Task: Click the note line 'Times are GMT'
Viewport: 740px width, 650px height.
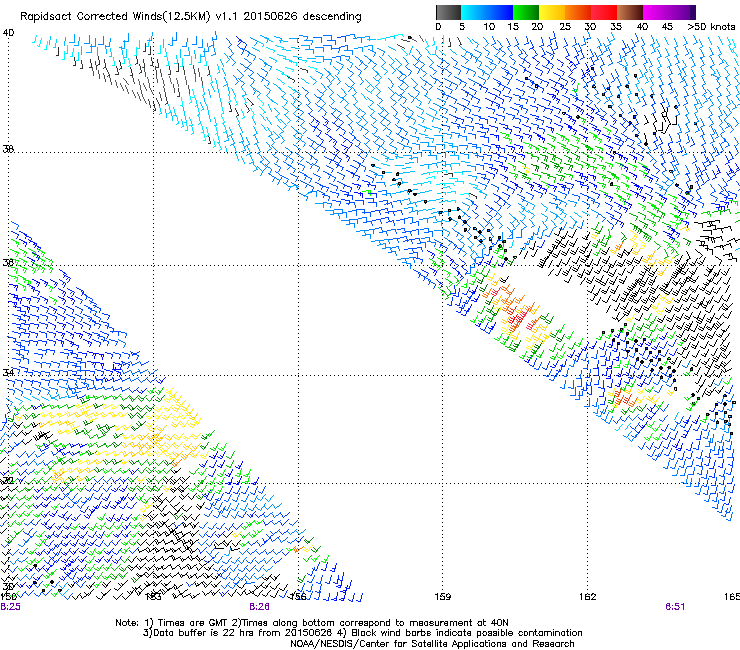Action: 312,623
